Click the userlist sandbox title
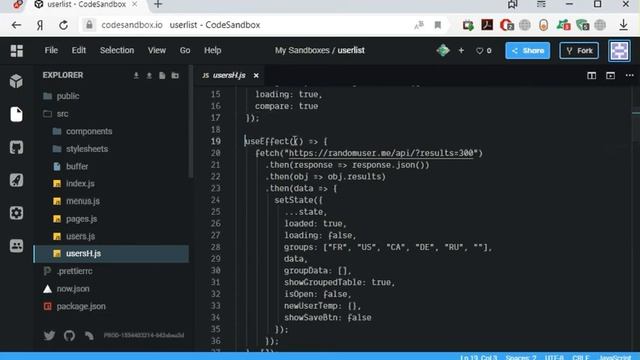The image size is (640, 360). [351, 50]
